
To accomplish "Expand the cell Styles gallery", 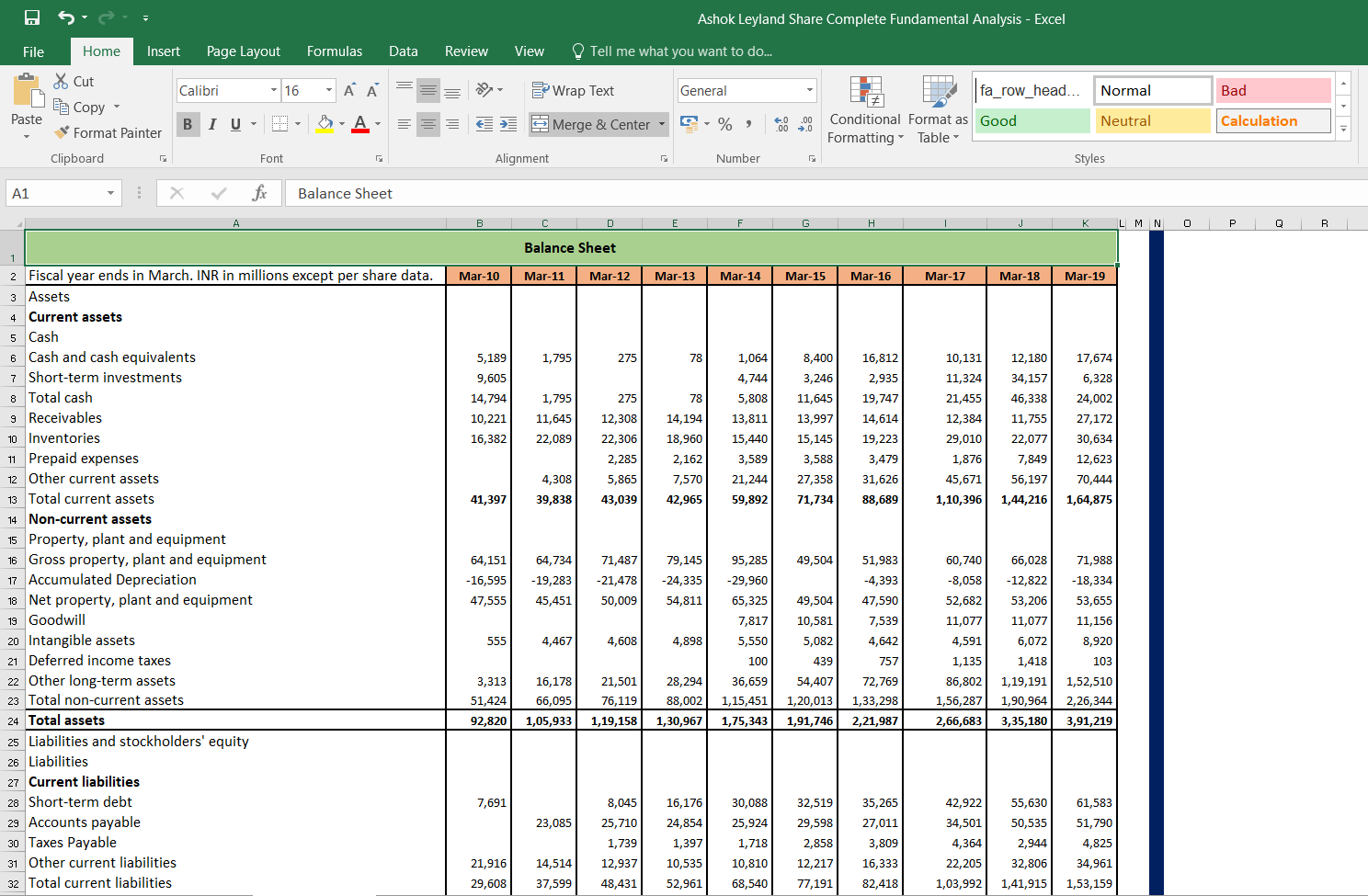I will pos(1343,129).
